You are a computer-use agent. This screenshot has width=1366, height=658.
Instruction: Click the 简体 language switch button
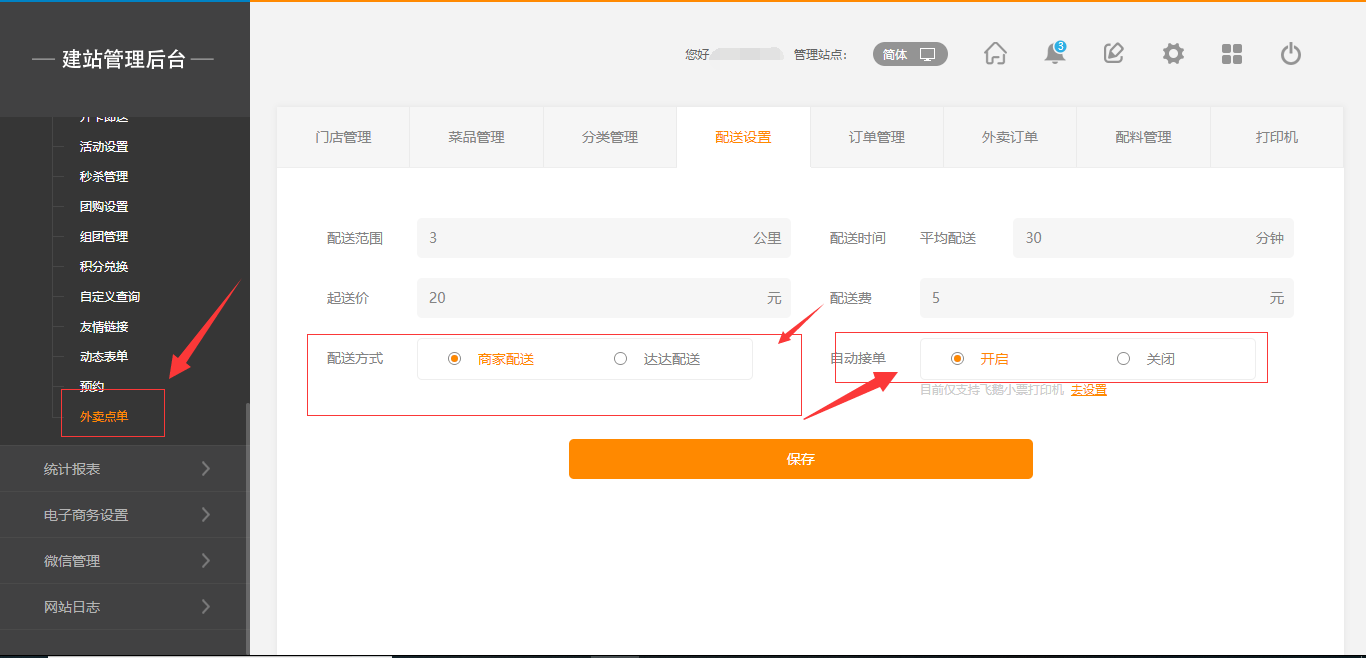click(910, 54)
